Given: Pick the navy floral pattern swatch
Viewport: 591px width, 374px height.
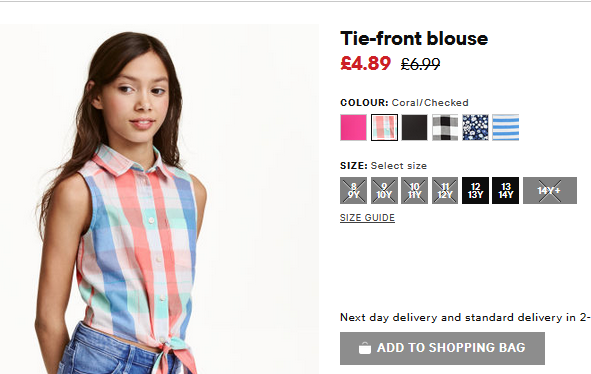Looking at the screenshot, I should [x=475, y=127].
